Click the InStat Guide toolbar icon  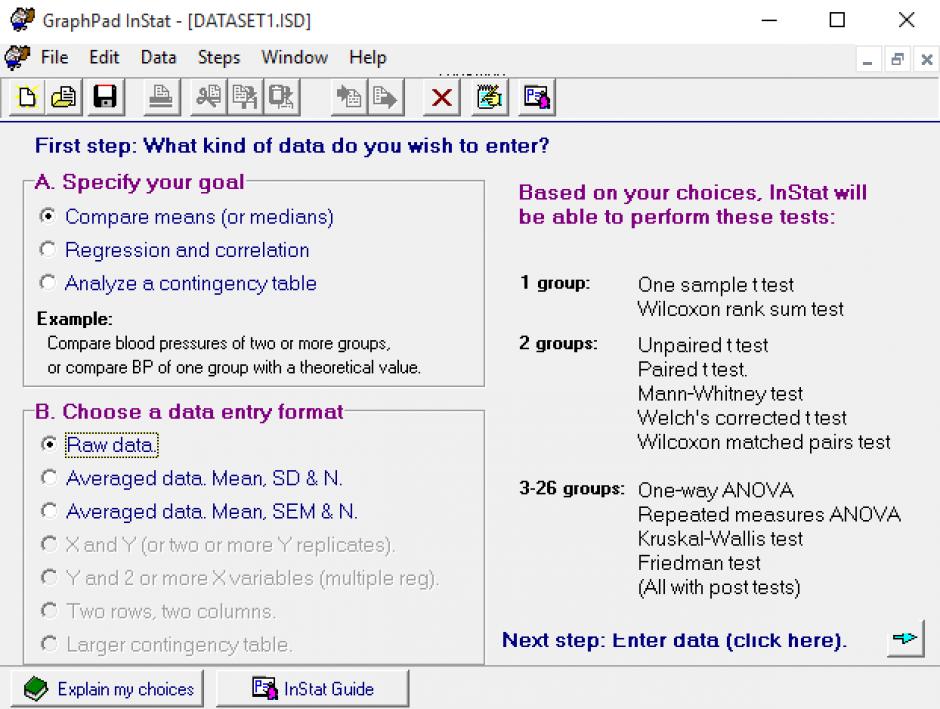click(x=537, y=96)
